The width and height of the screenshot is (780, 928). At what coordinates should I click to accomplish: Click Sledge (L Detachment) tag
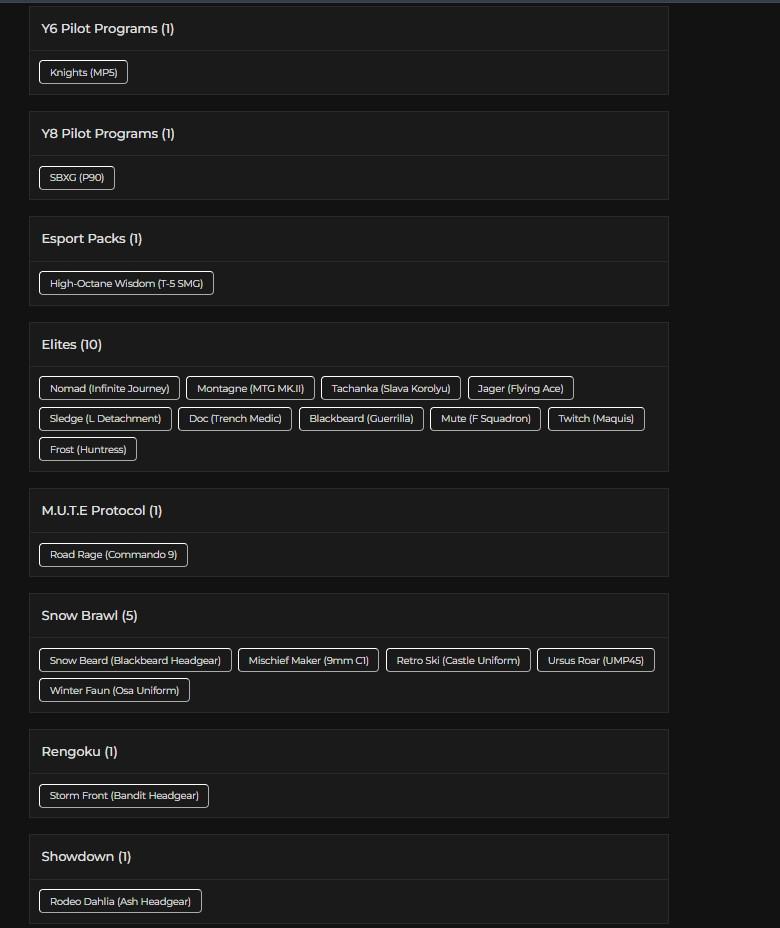105,419
